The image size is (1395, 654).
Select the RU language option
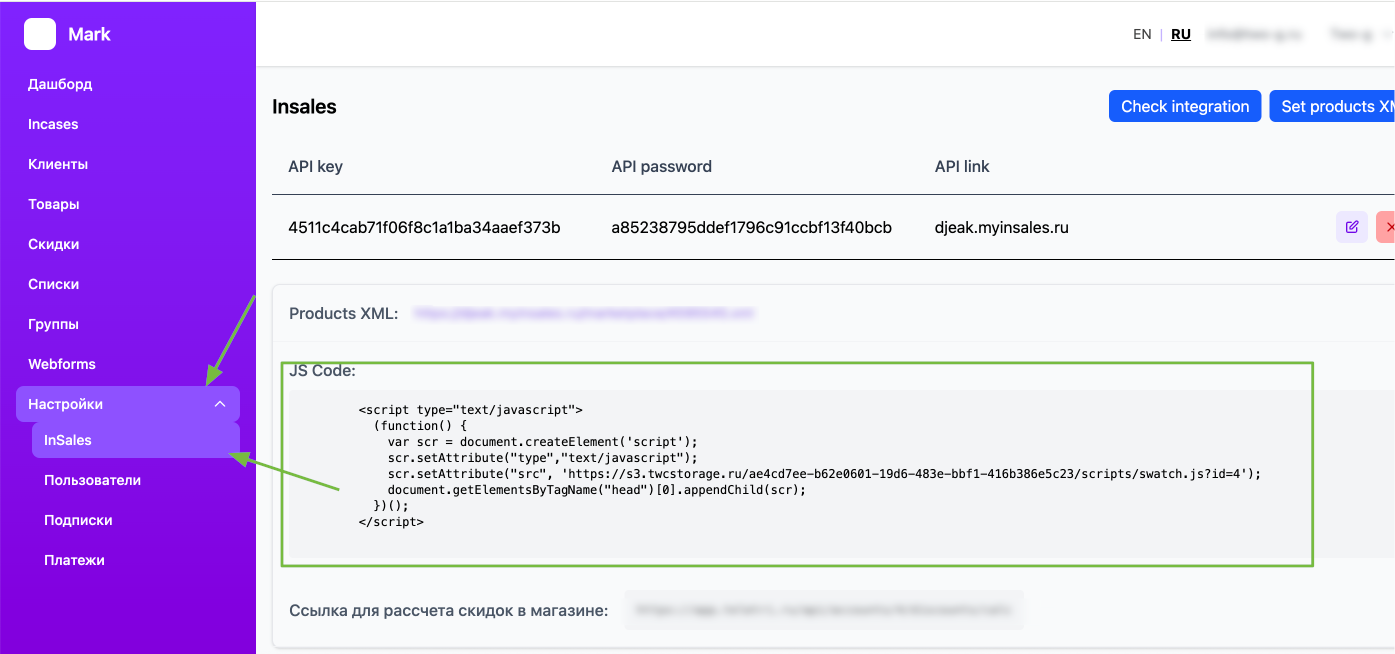tap(1181, 34)
